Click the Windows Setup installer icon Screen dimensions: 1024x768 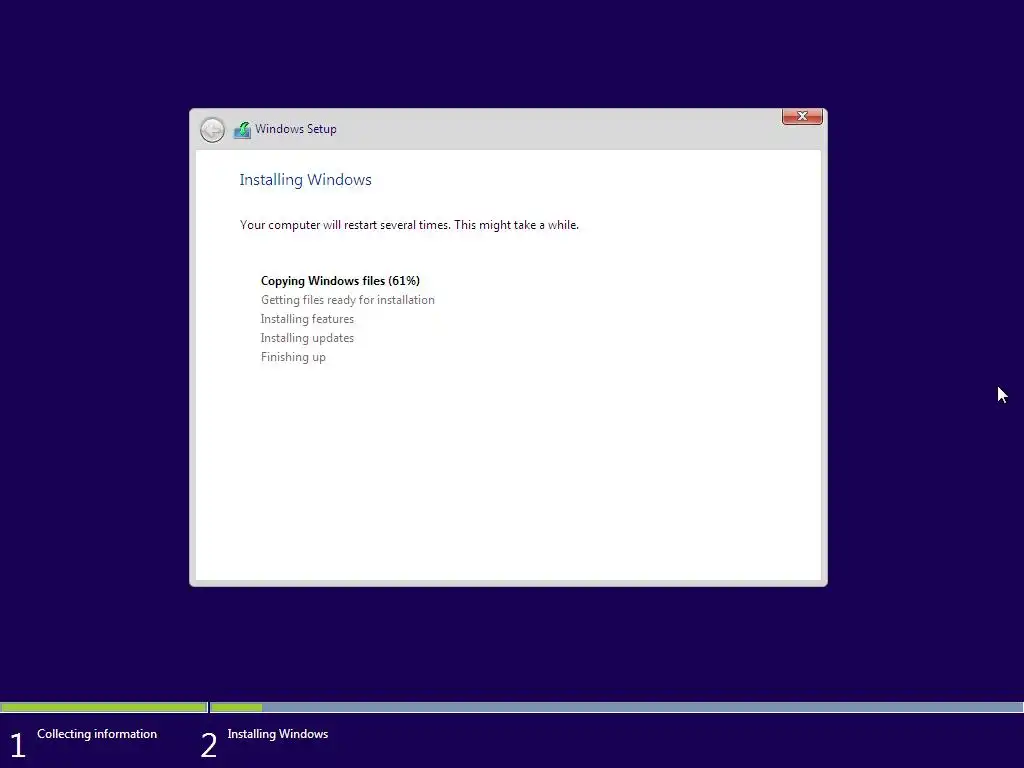[242, 130]
